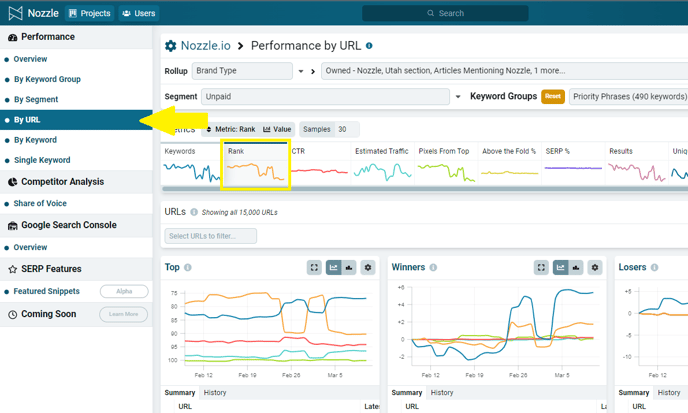688x413 pixels.
Task: Open the Top chart settings gear
Action: (x=368, y=267)
